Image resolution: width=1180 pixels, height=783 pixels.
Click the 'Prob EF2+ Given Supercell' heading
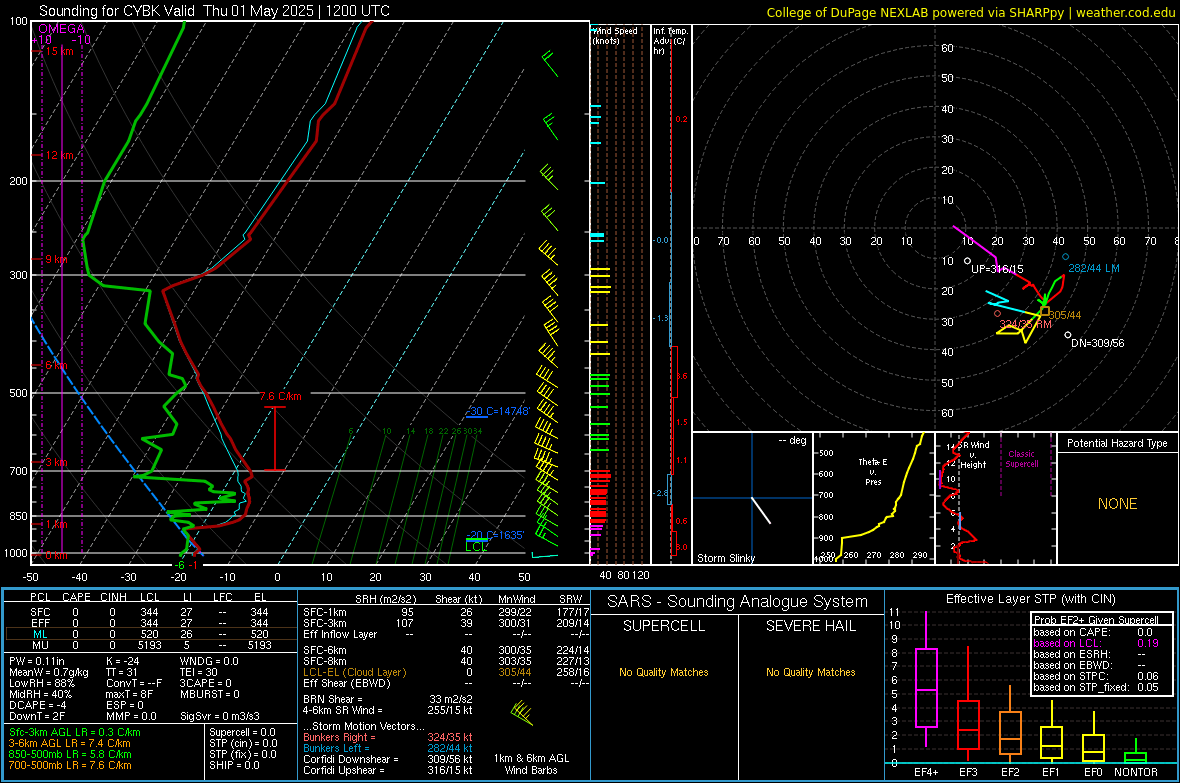tap(1096, 620)
